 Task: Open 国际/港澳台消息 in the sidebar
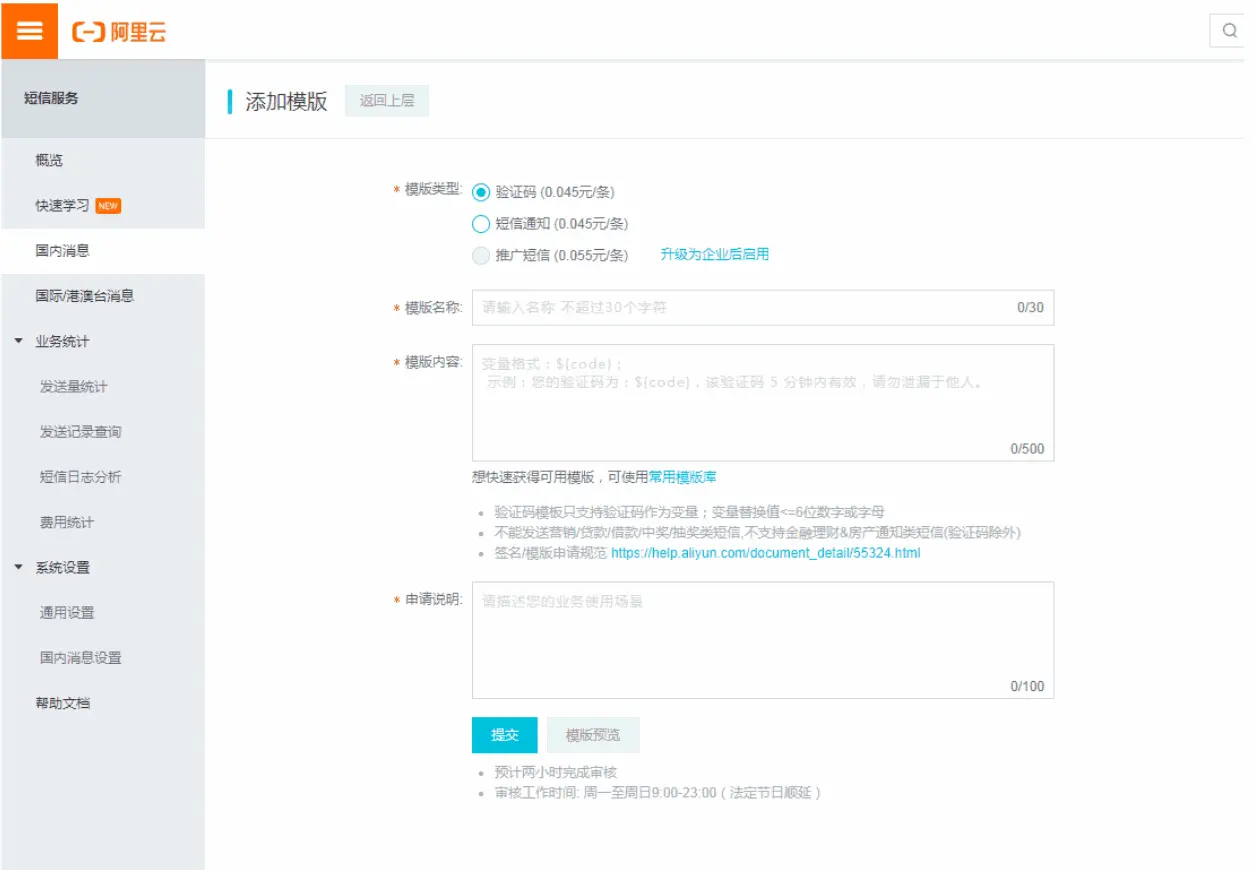85,296
